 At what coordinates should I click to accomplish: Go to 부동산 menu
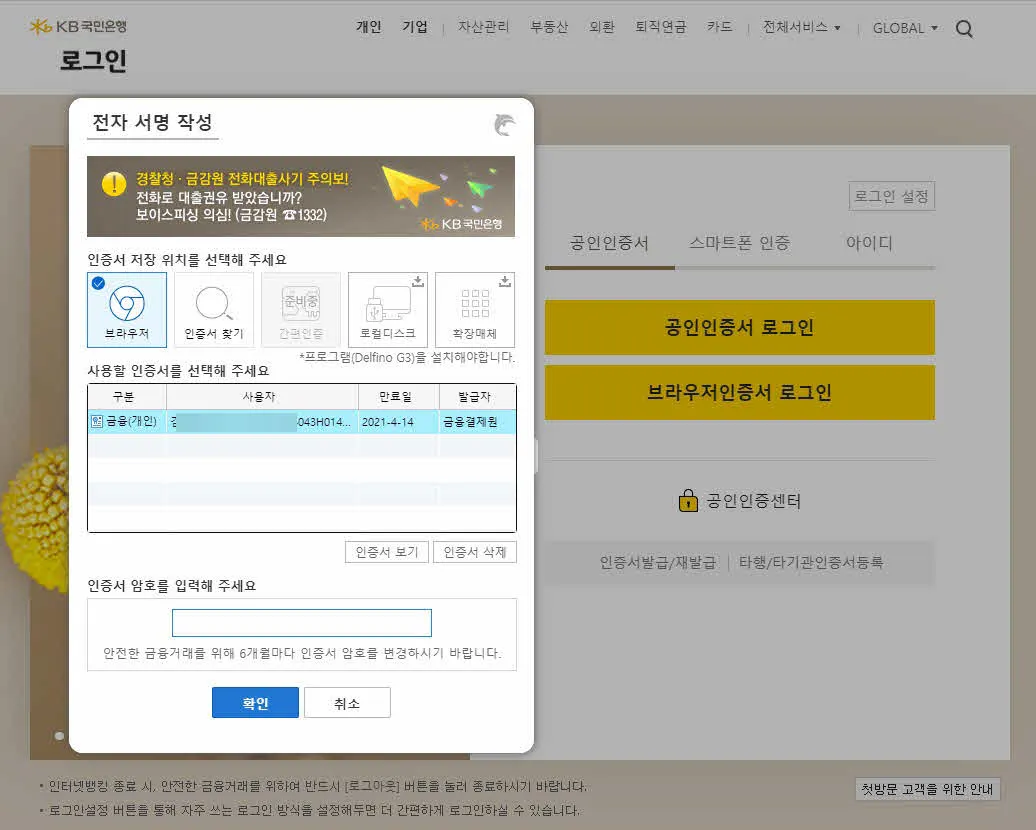[x=549, y=26]
